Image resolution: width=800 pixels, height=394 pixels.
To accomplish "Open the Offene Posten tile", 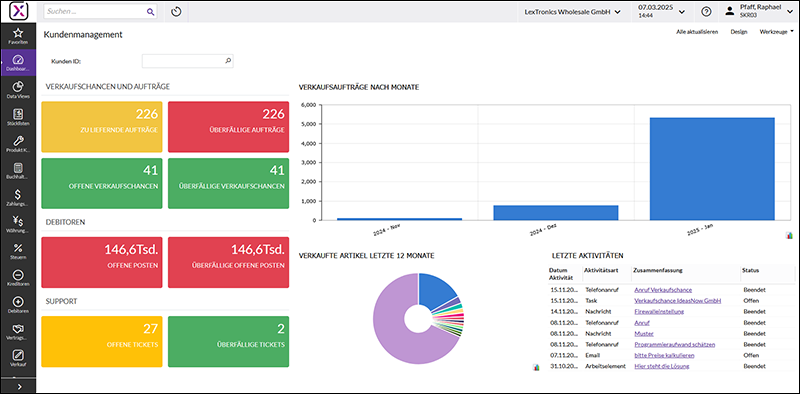I will [x=102, y=262].
